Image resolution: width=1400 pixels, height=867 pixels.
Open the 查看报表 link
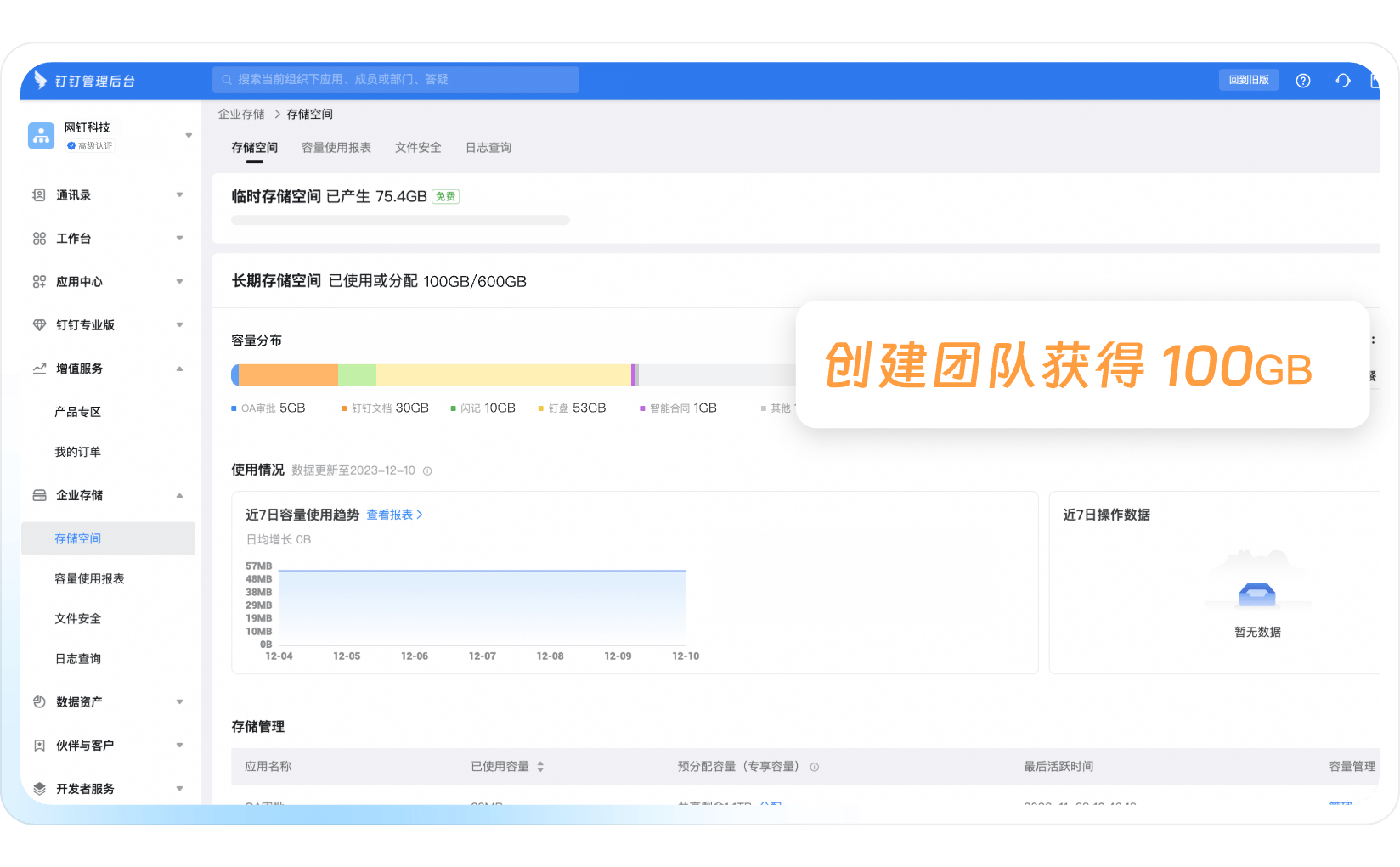pos(394,515)
